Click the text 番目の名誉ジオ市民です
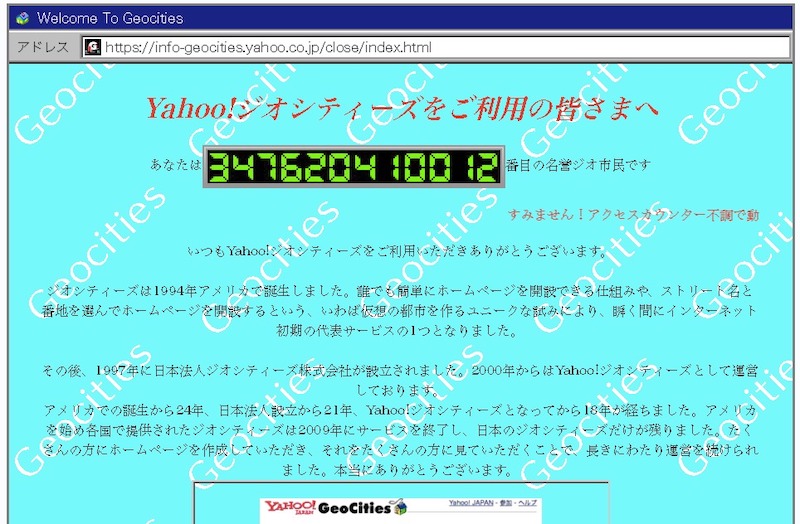Viewport: 800px width, 524px height. [579, 165]
